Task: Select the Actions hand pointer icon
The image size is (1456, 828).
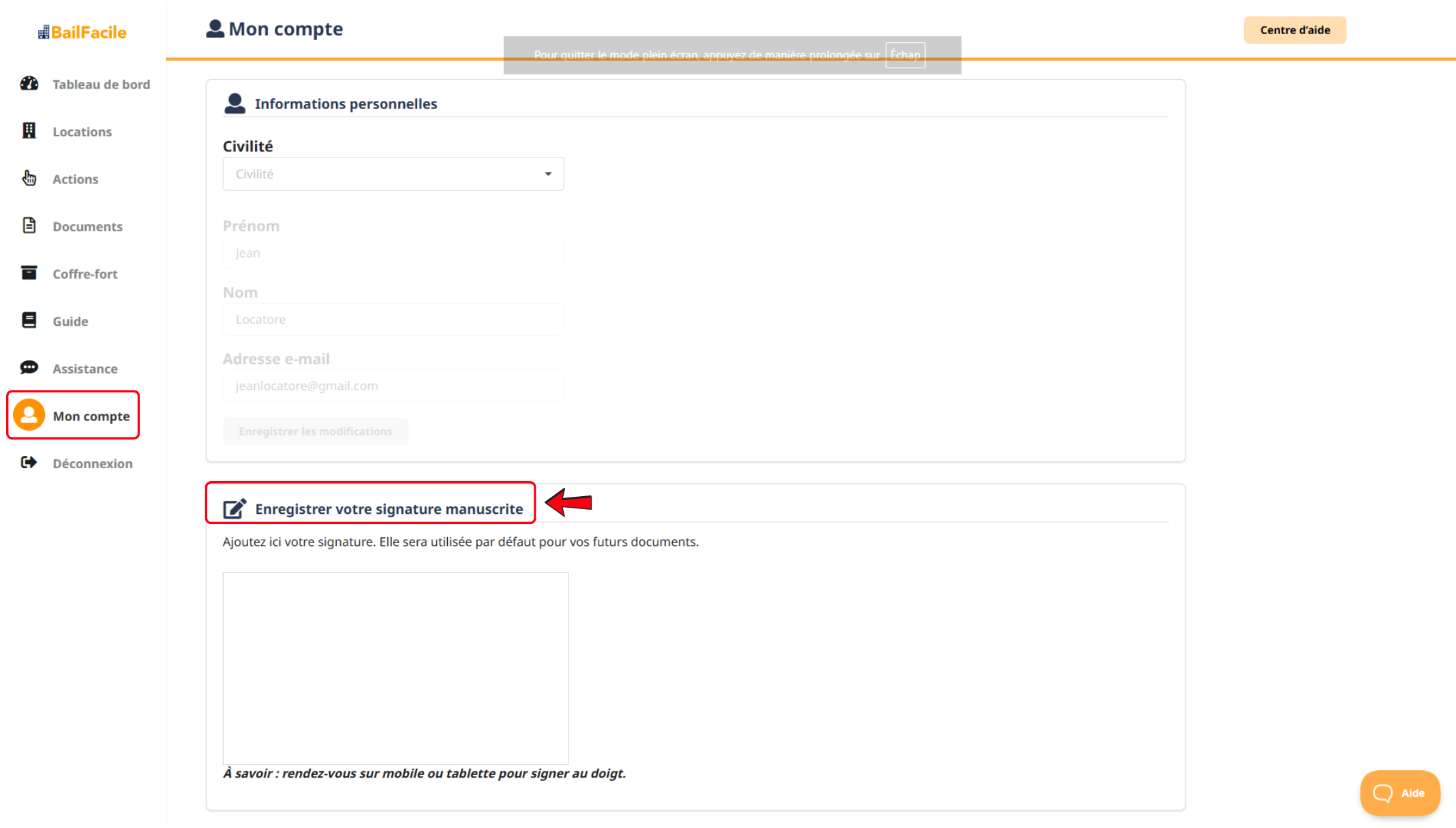Action: (29, 179)
